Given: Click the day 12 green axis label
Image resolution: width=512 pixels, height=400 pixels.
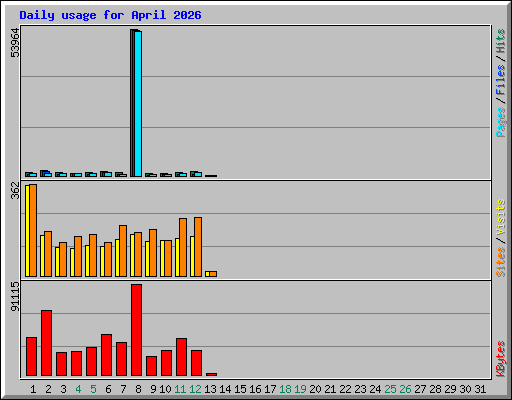Looking at the screenshot, I should (195, 389).
